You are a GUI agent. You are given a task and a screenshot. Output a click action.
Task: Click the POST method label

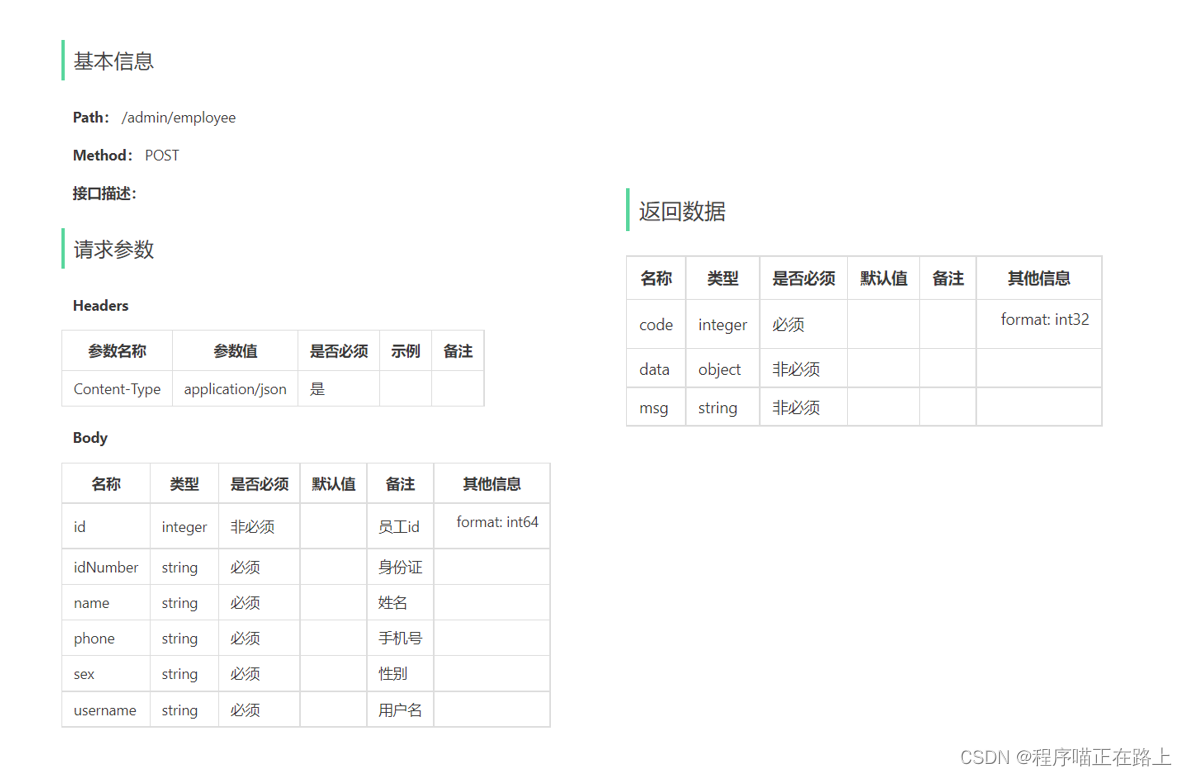[162, 155]
